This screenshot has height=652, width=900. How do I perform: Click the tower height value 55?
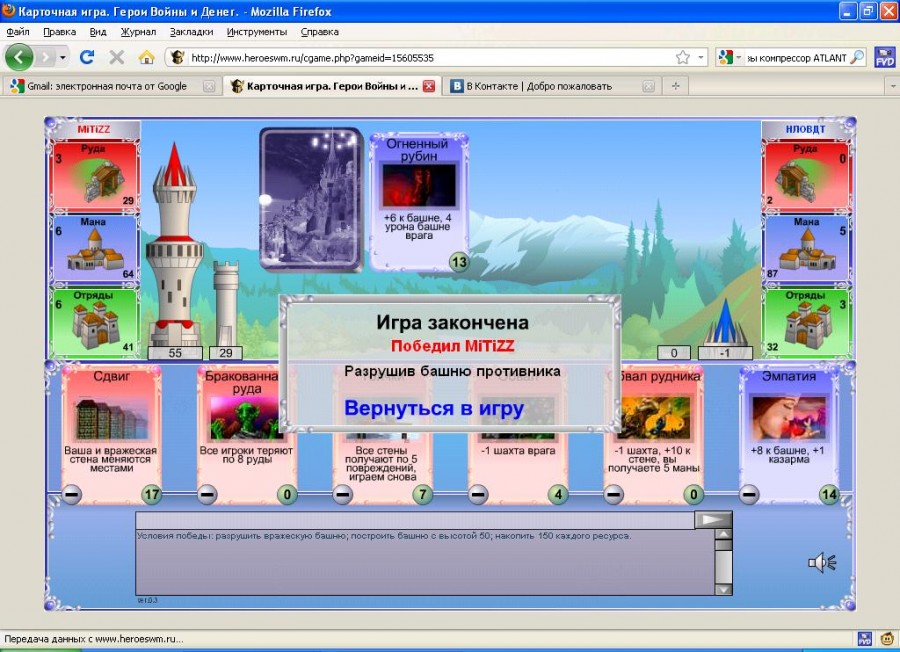click(175, 353)
